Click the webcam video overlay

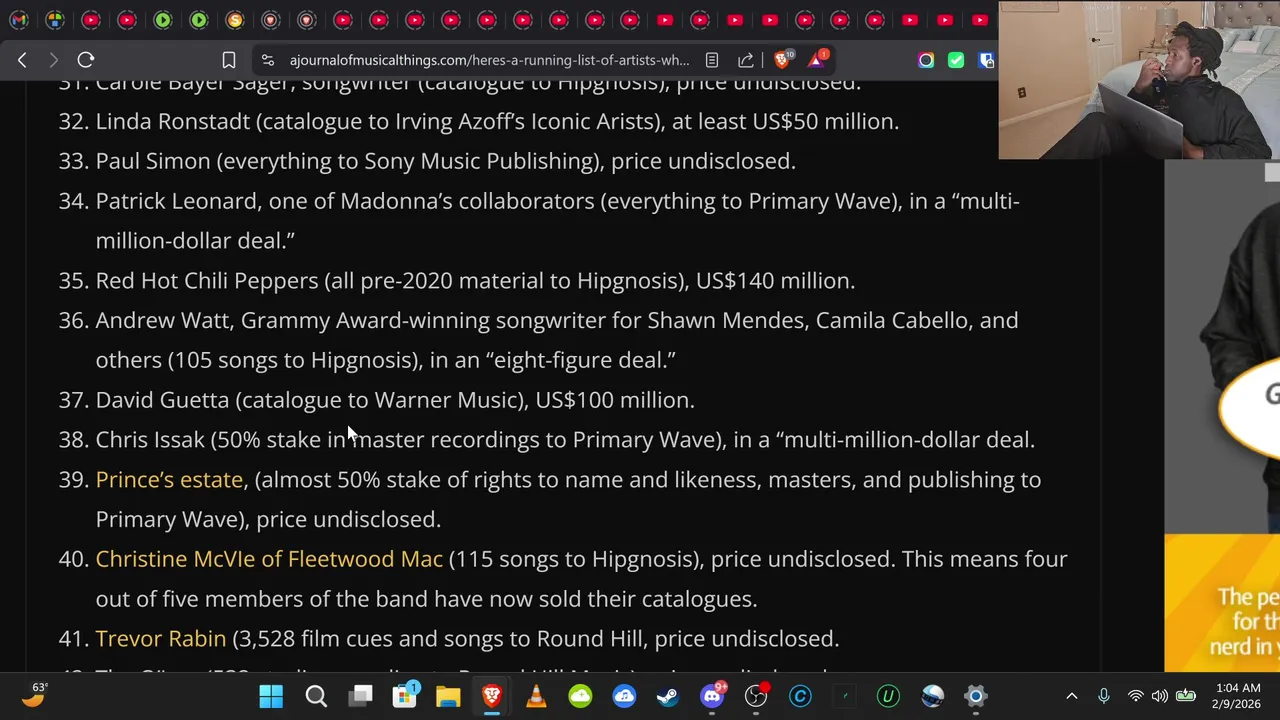click(x=1139, y=80)
